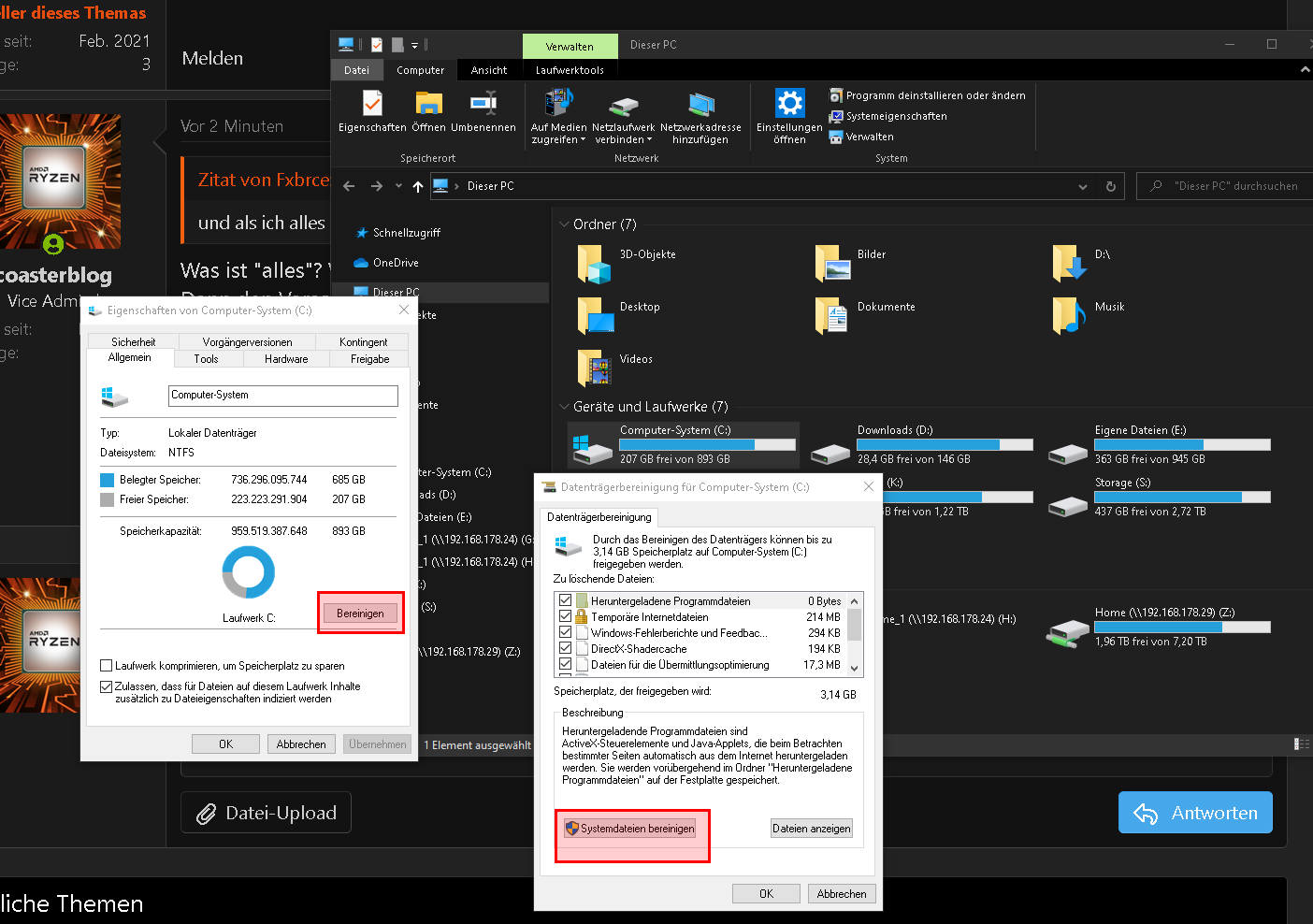Click the Netzwerkadresse hinzufügen icon
Screen dimensions: 1313x924
(x=700, y=104)
